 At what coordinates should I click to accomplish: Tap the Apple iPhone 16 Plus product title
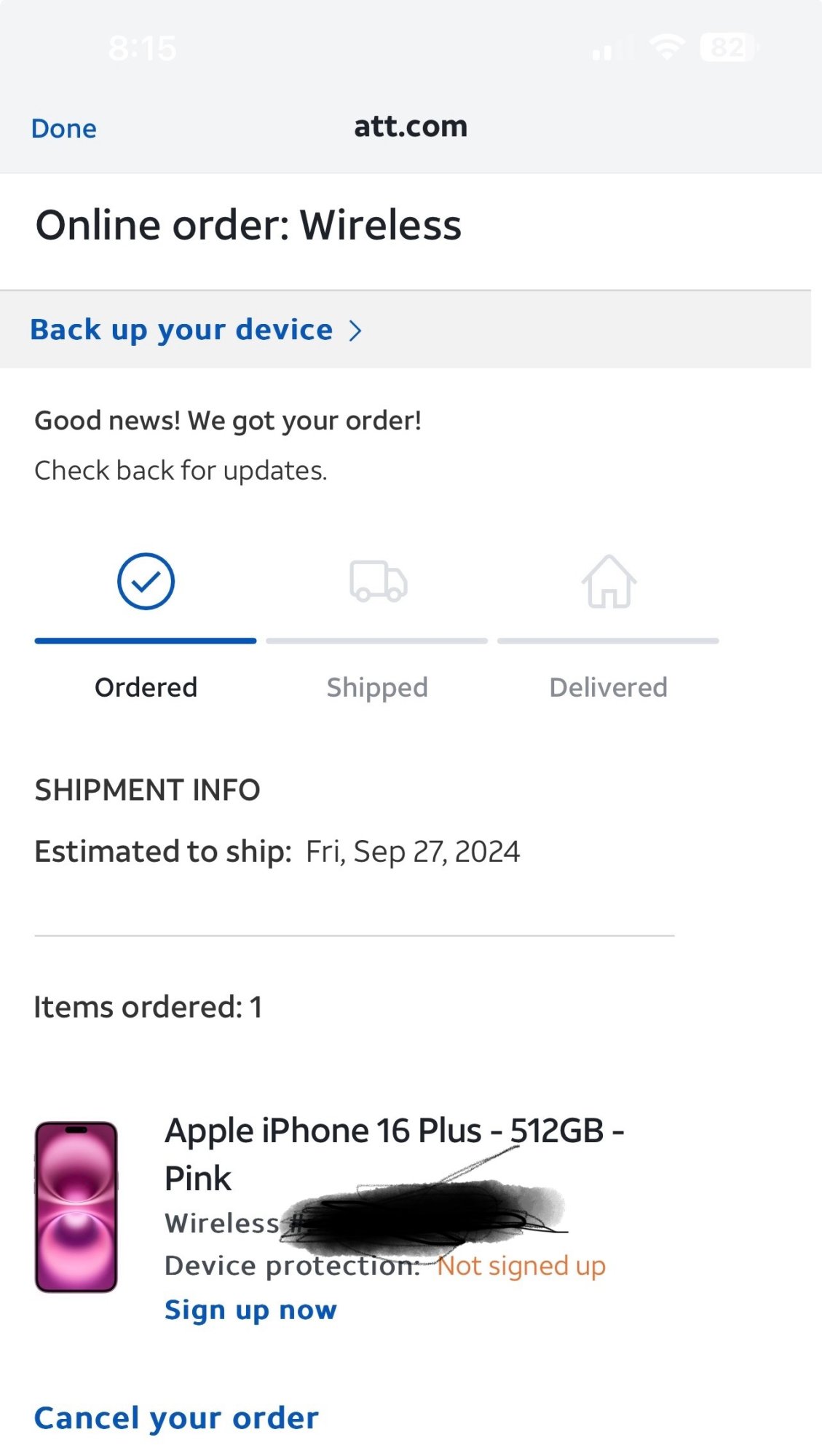click(x=393, y=1154)
